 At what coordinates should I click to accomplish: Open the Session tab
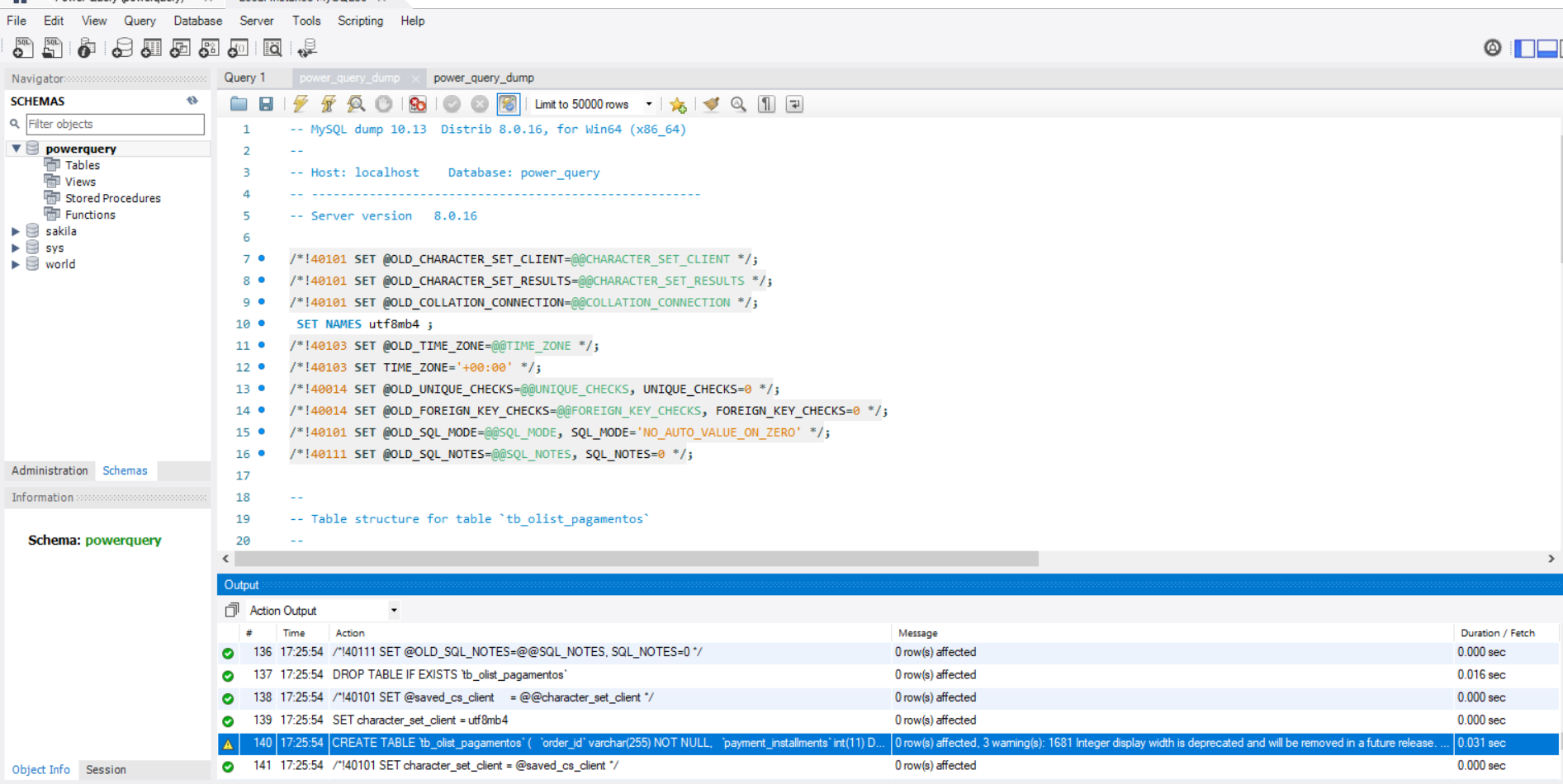(x=106, y=769)
